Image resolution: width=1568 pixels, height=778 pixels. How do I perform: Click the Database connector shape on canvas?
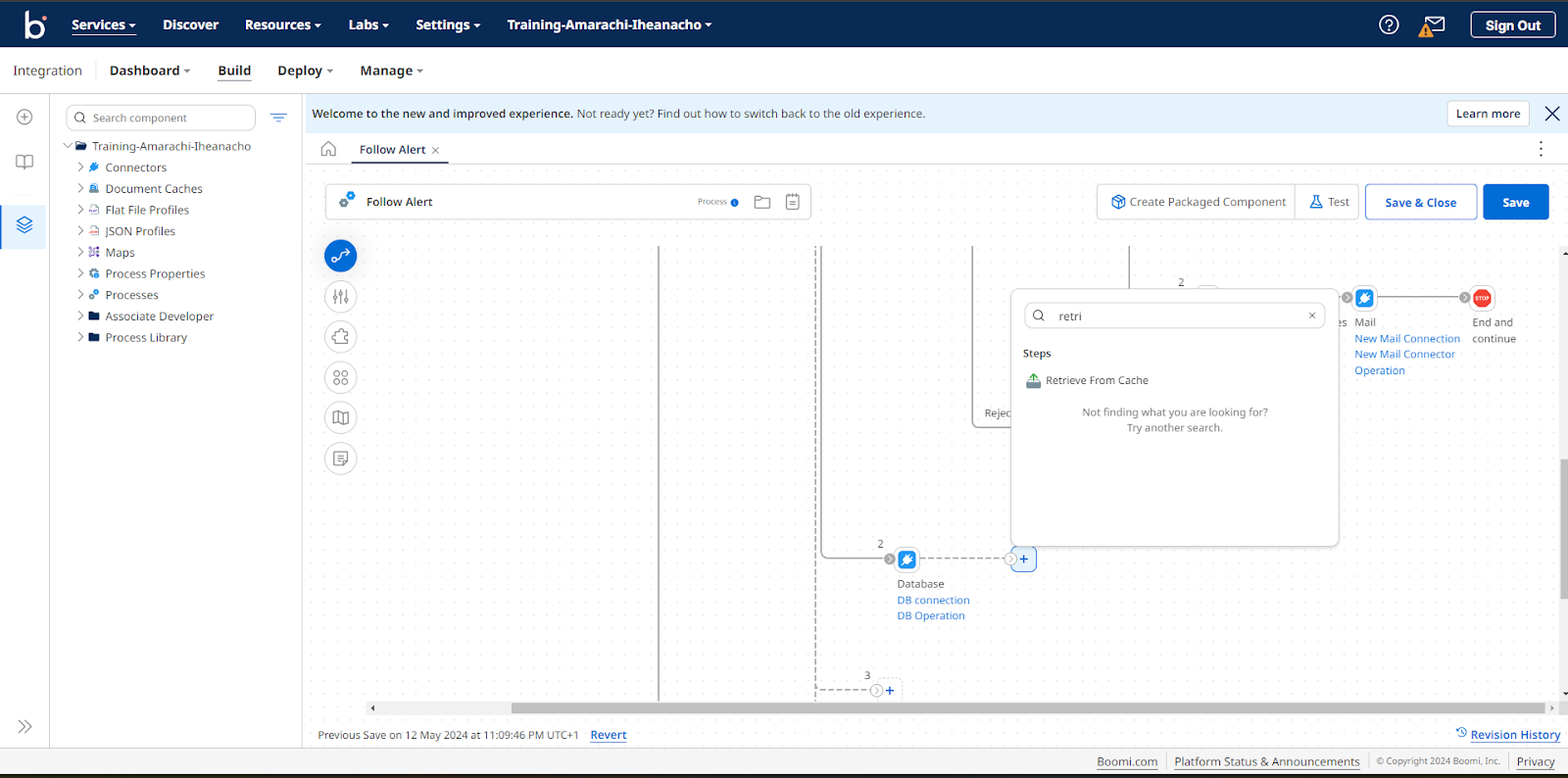906,559
